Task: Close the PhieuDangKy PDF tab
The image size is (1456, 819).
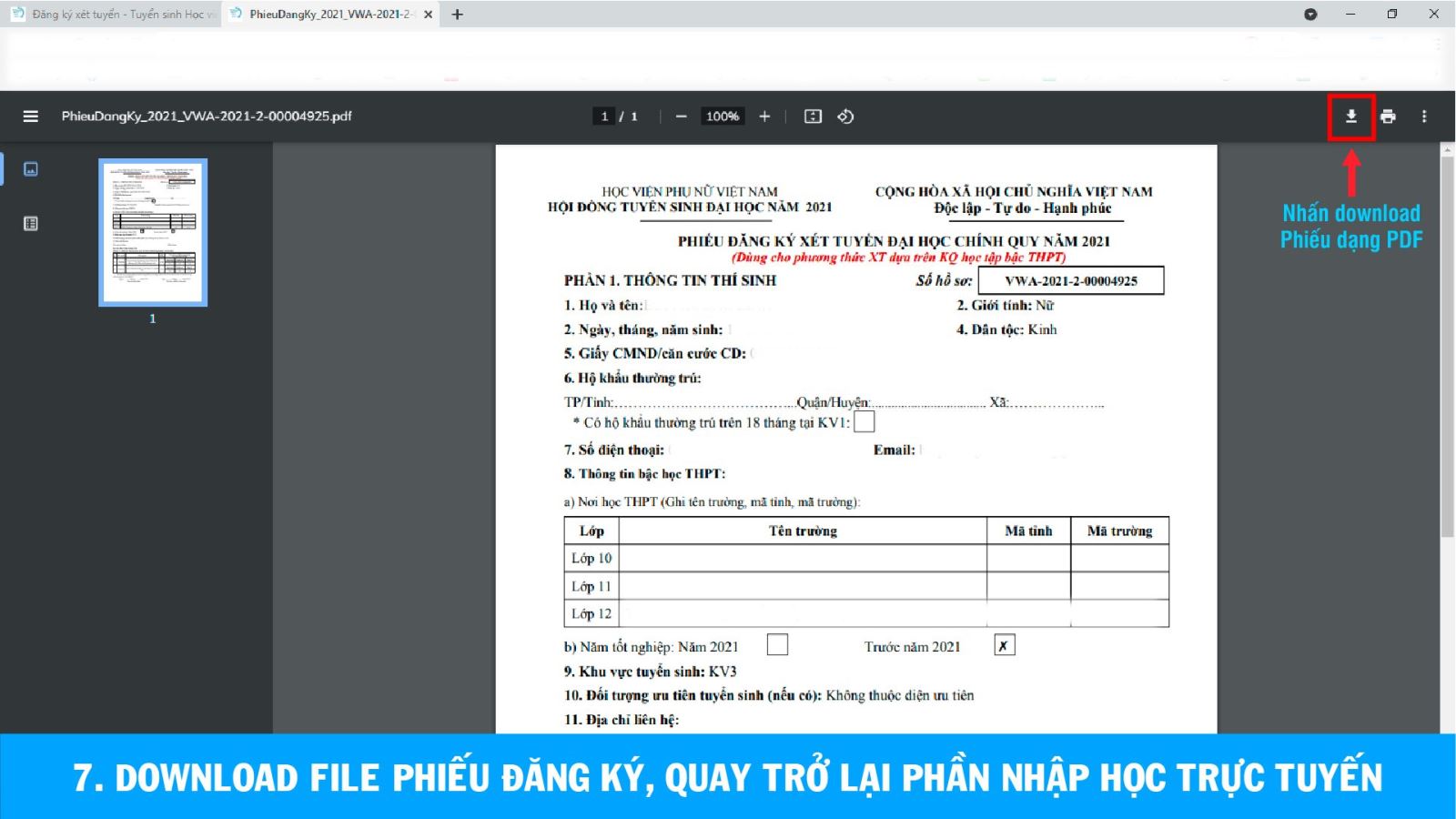Action: (x=428, y=15)
